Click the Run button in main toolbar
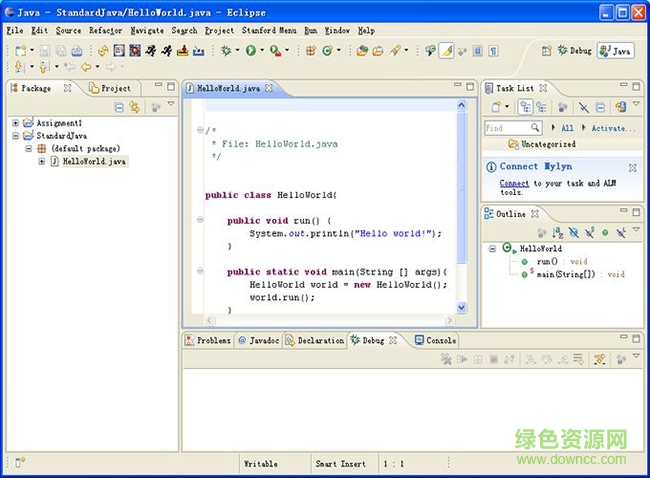 250,50
